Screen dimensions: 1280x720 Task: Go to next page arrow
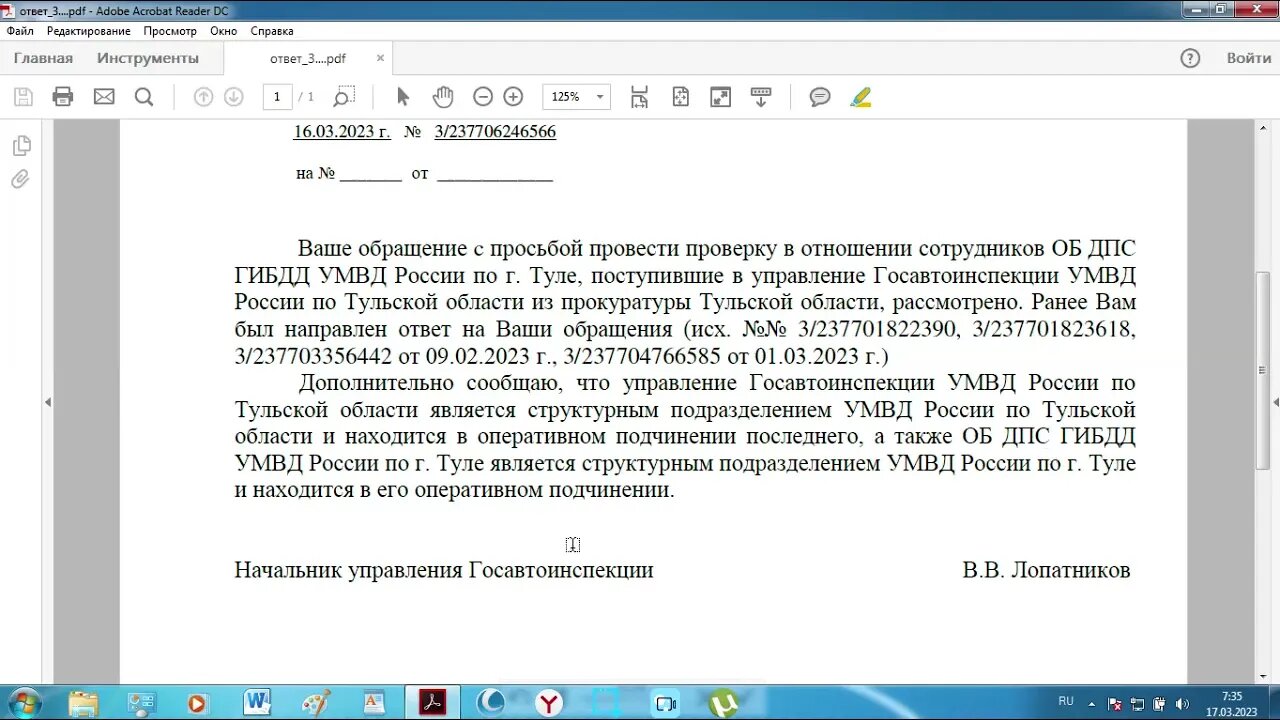(x=233, y=97)
